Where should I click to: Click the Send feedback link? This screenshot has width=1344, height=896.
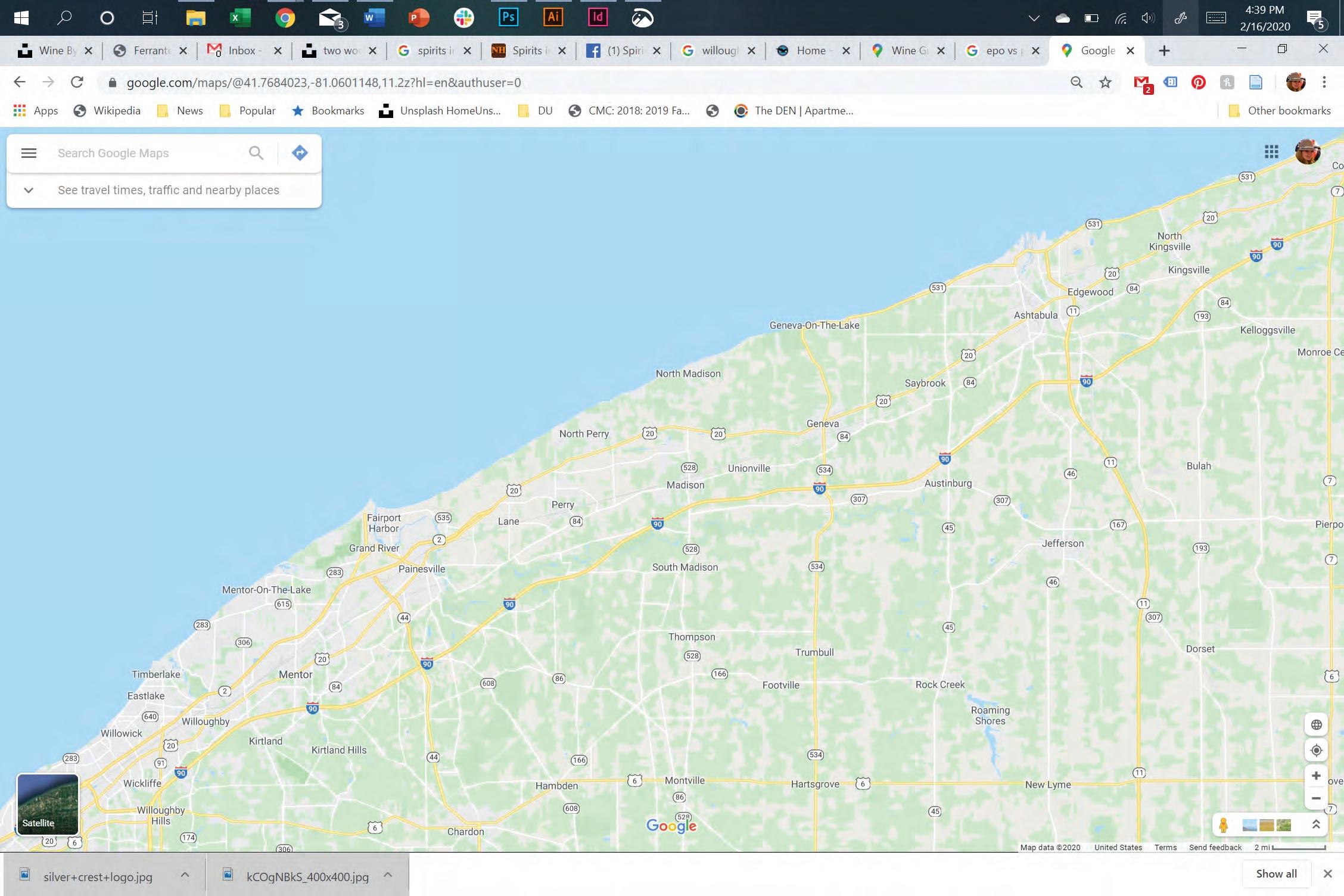(x=1215, y=847)
